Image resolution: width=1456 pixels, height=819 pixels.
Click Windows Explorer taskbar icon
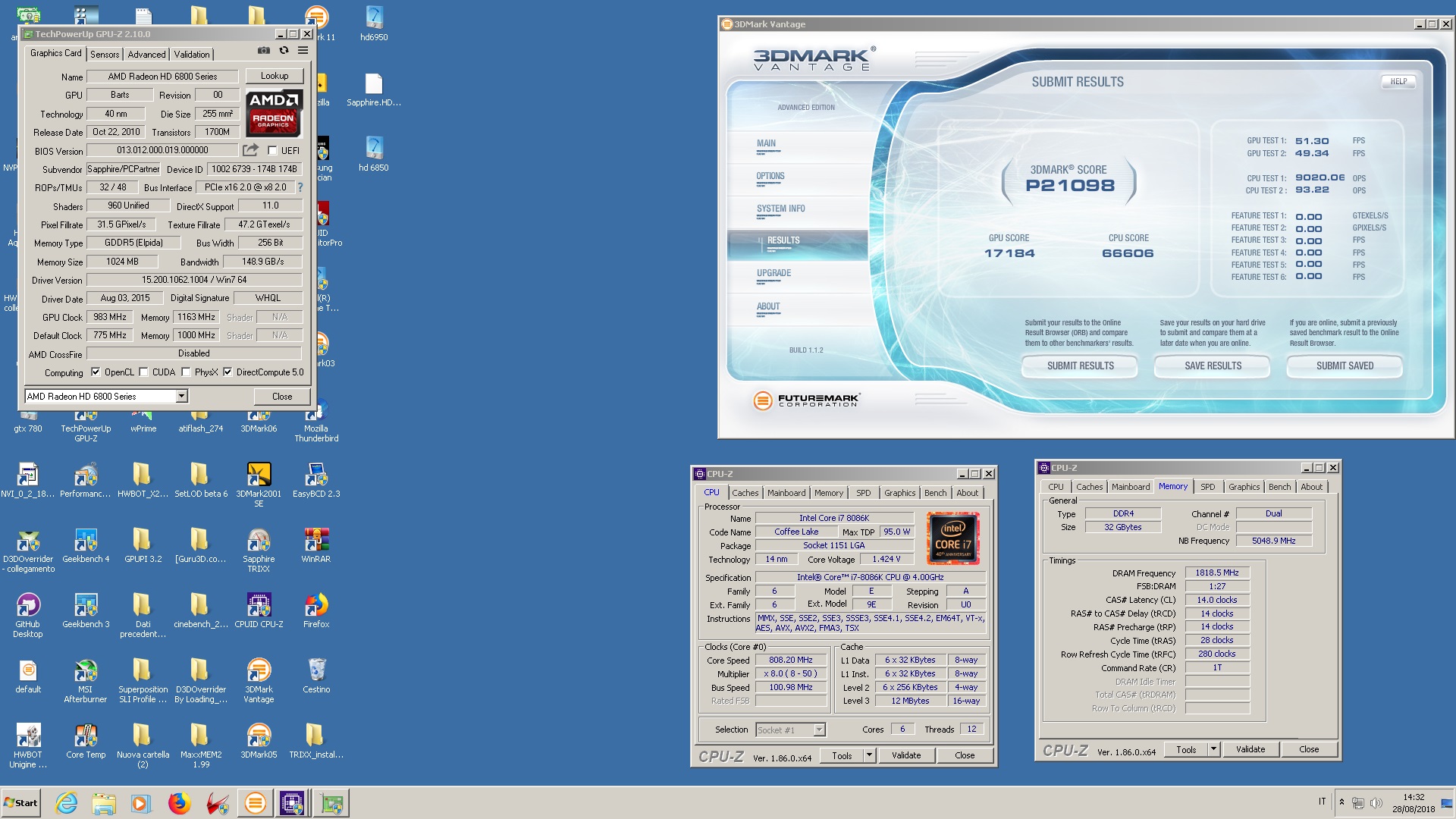(104, 803)
